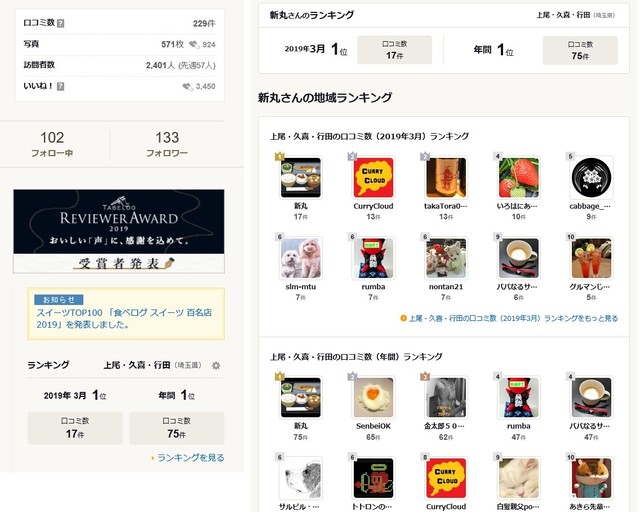The height and width of the screenshot is (512, 640).
Task: Open nontan21's user name link
Action: (446, 287)
